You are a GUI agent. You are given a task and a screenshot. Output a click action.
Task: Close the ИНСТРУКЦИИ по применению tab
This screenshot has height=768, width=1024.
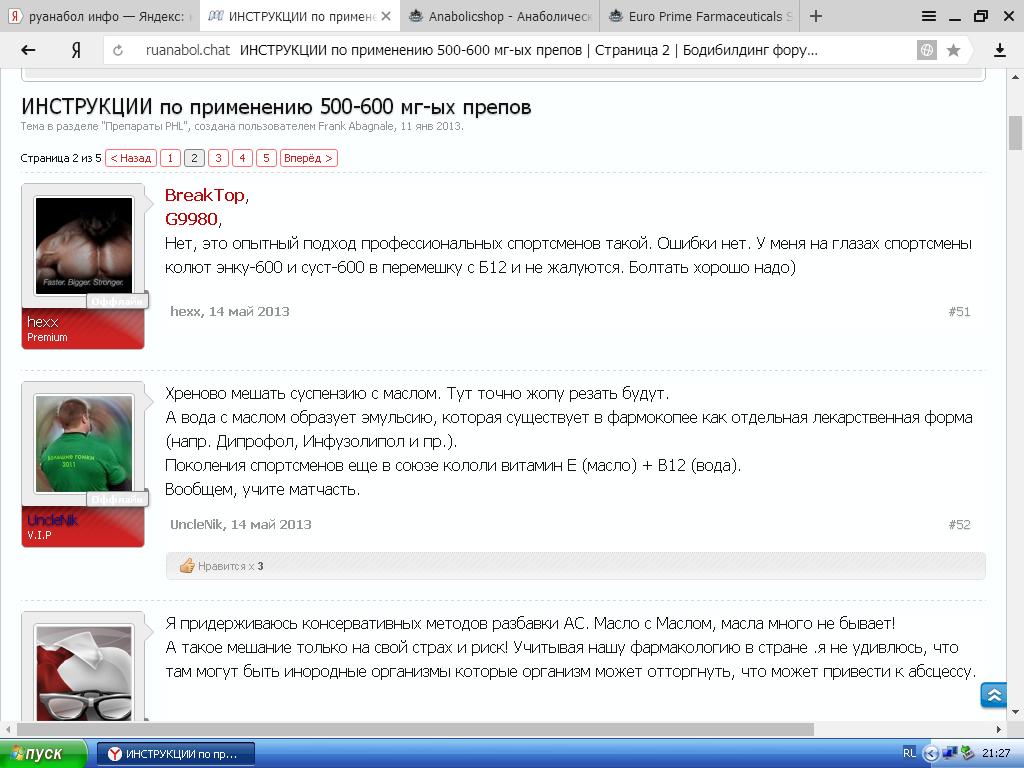tap(385, 16)
